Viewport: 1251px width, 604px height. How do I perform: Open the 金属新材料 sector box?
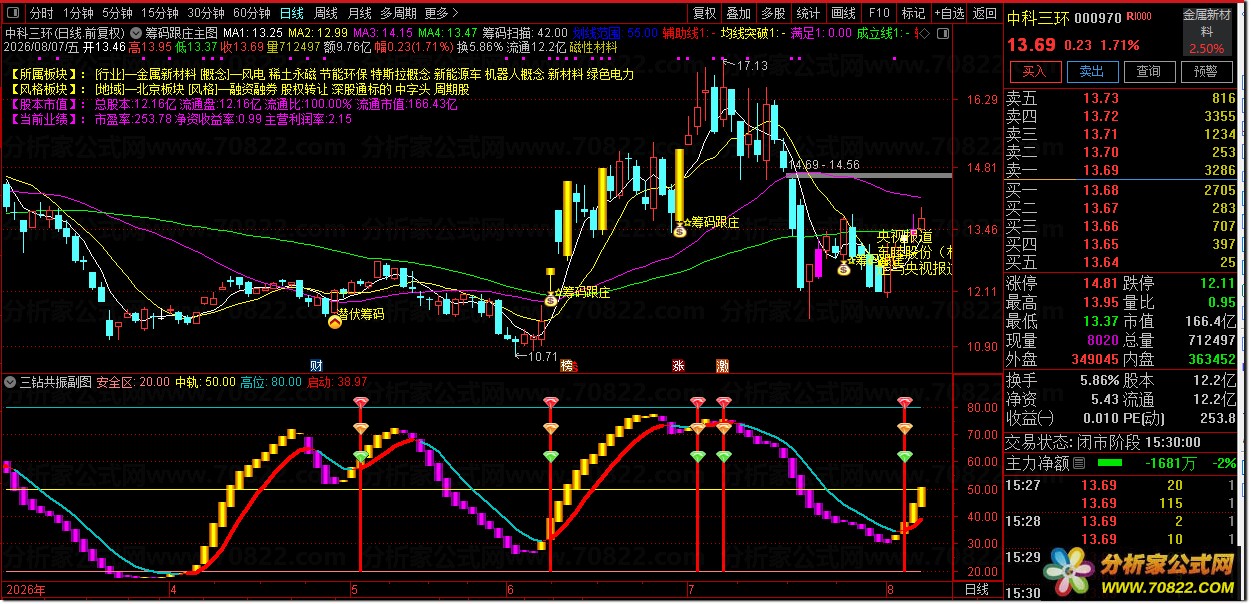1208,31
